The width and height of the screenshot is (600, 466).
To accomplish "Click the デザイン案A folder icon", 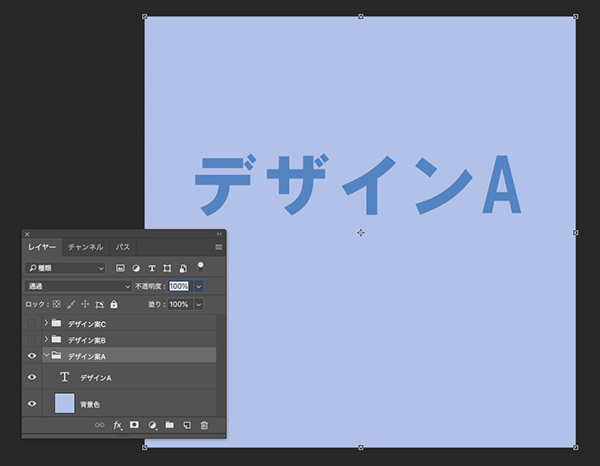I will [x=57, y=355].
